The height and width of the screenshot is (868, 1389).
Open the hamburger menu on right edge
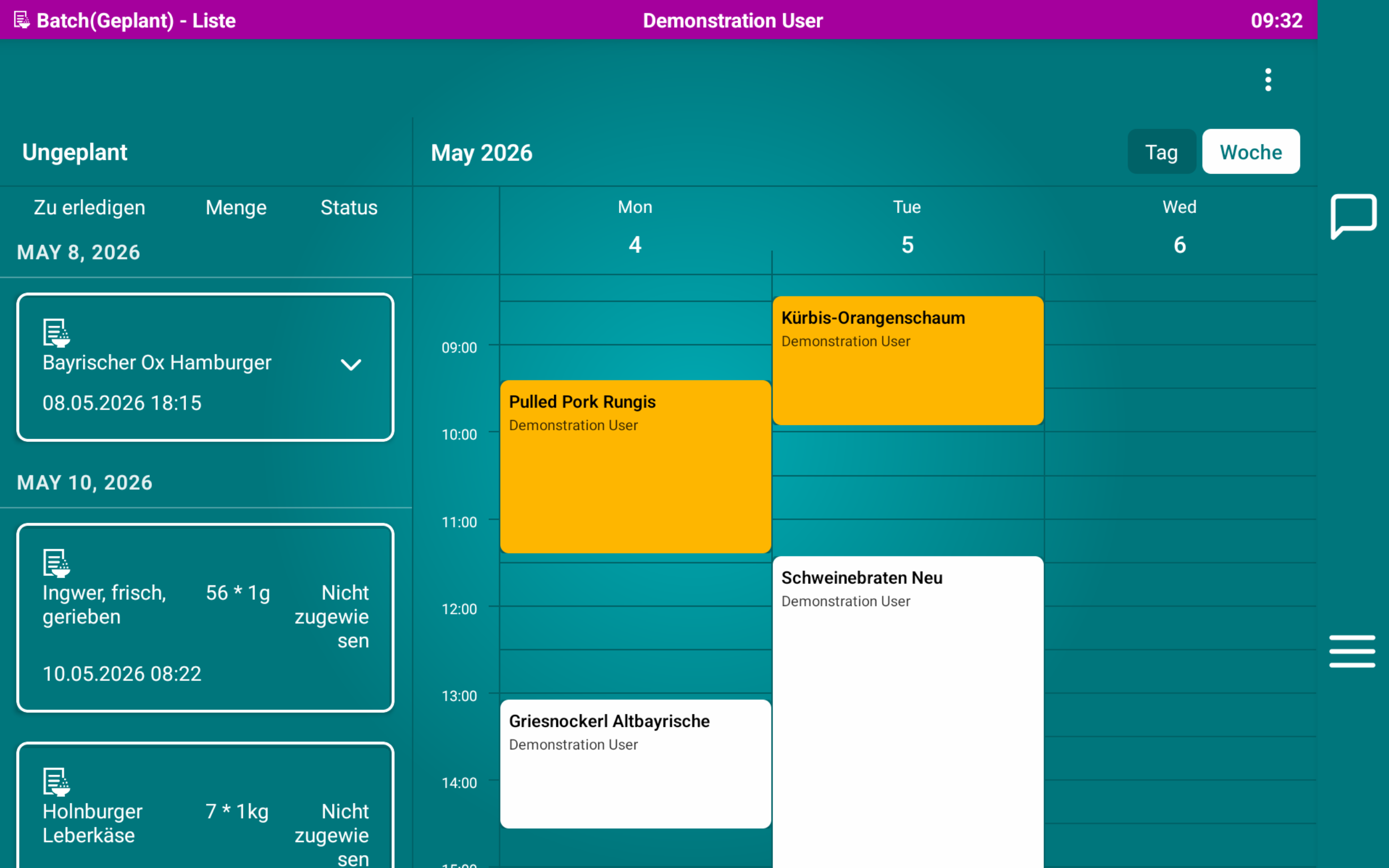coord(1352,651)
